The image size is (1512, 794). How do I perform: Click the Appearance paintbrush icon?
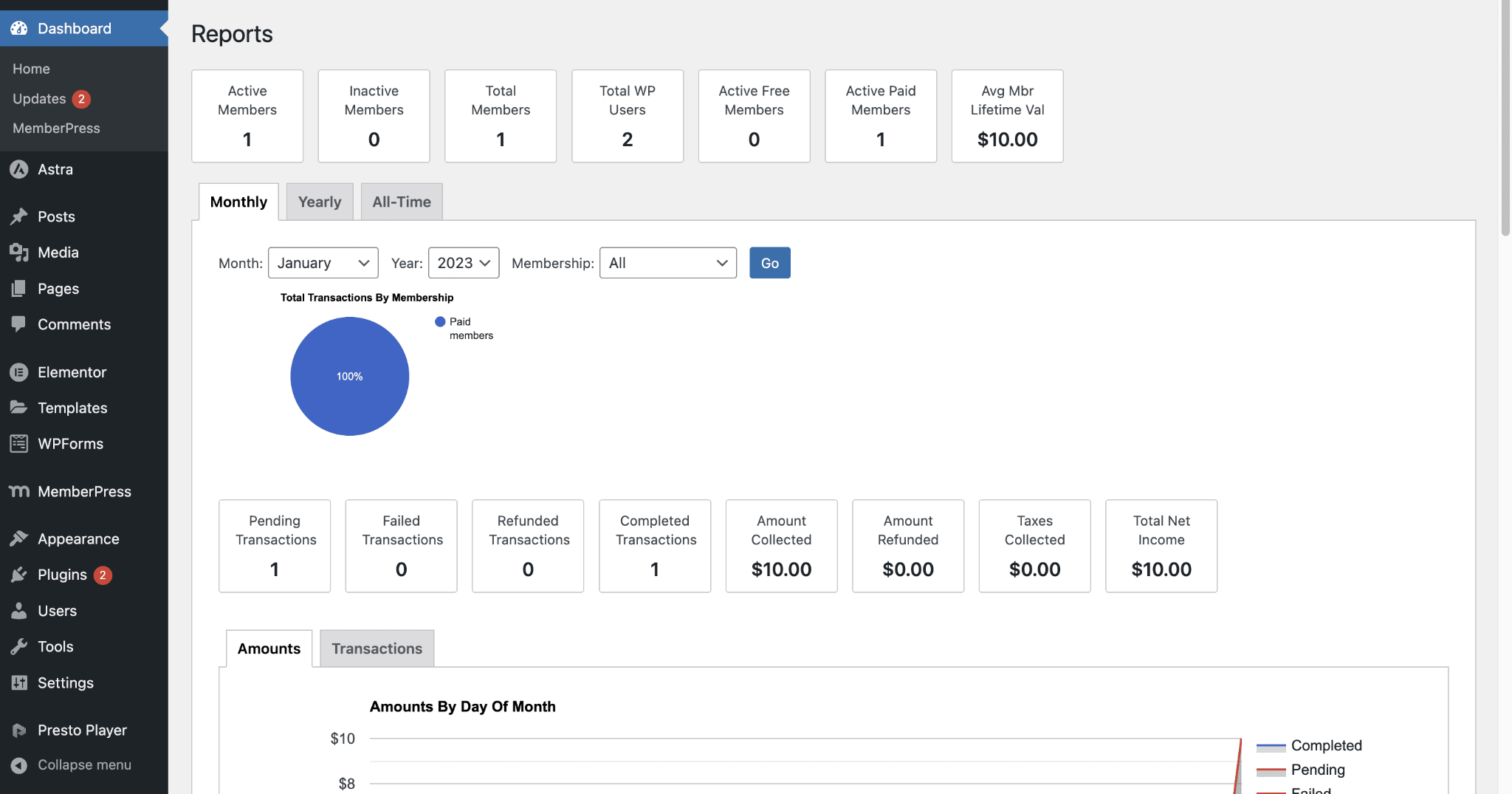point(19,539)
